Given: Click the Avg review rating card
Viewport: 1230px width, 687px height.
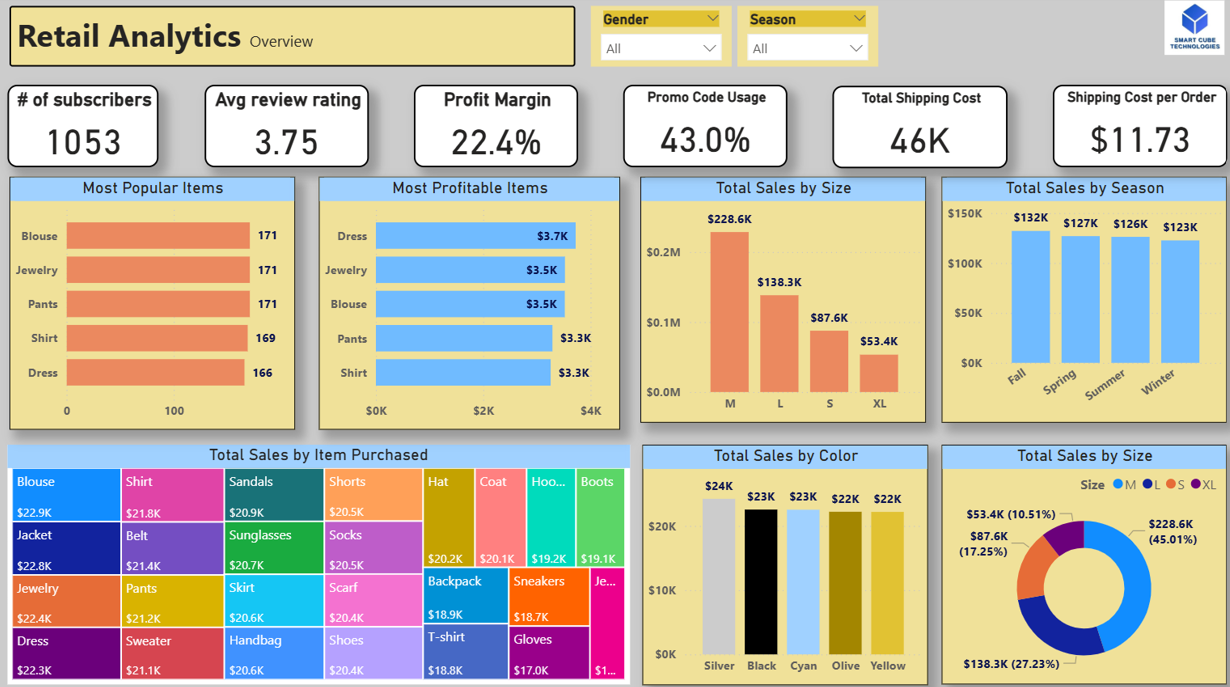Looking at the screenshot, I should click(286, 126).
